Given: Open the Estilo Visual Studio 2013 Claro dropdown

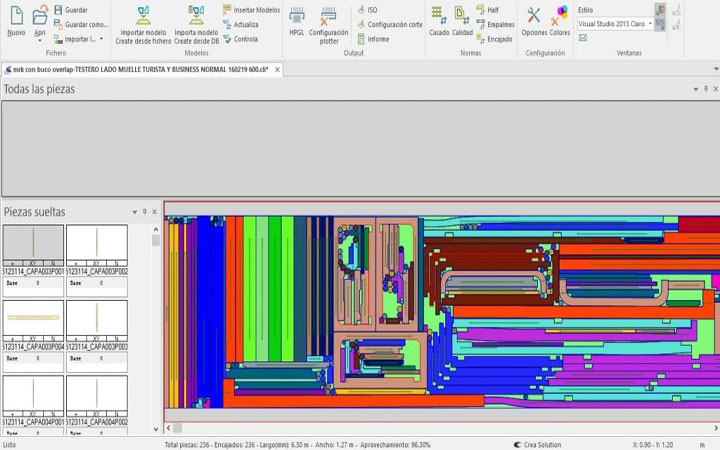Looking at the screenshot, I should tap(651, 23).
